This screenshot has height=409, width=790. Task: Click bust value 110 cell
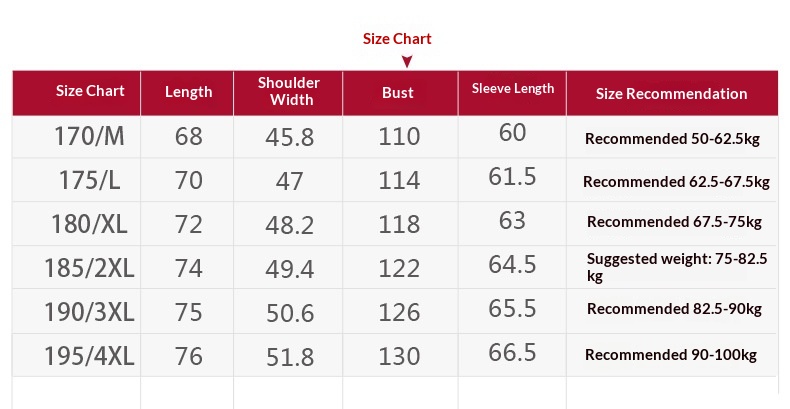(399, 136)
